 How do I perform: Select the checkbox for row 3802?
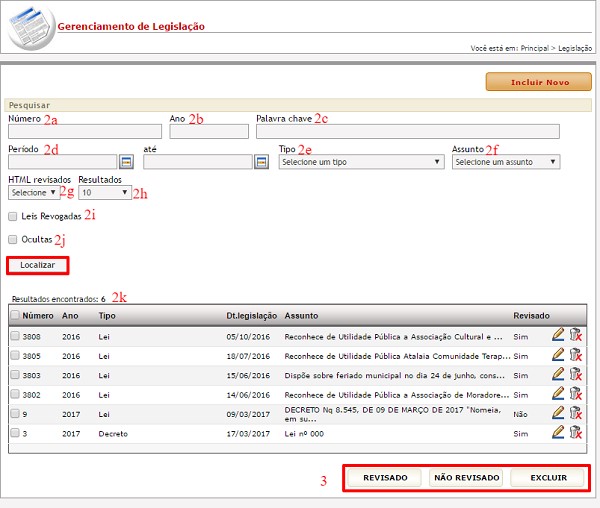[x=15, y=394]
